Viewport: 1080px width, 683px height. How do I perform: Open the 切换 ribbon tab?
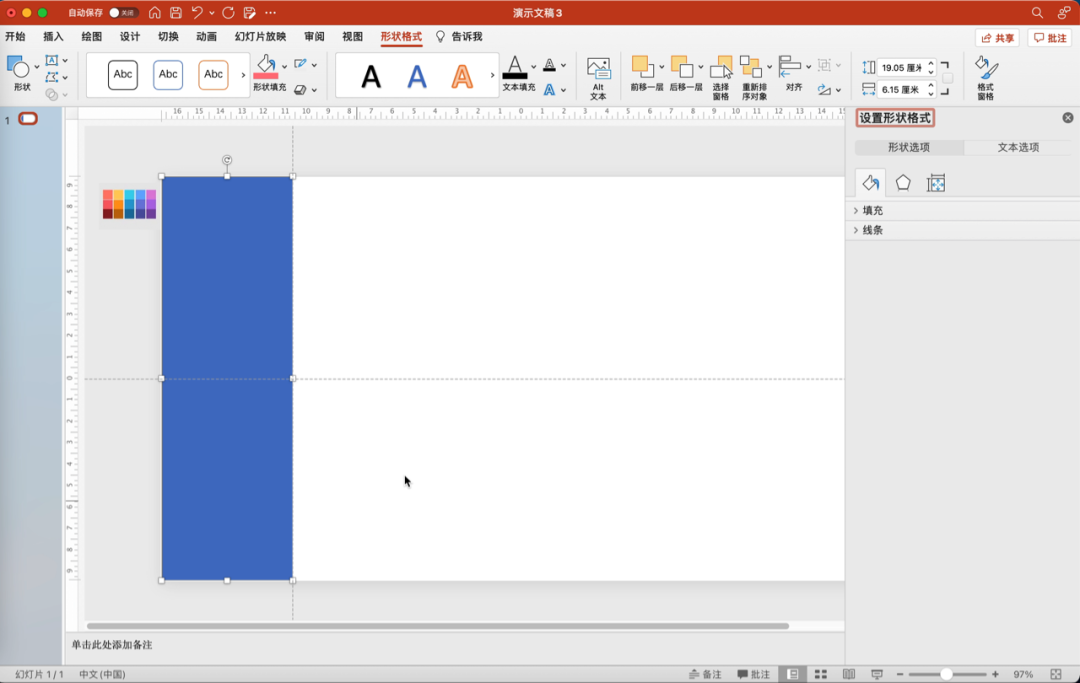[168, 36]
